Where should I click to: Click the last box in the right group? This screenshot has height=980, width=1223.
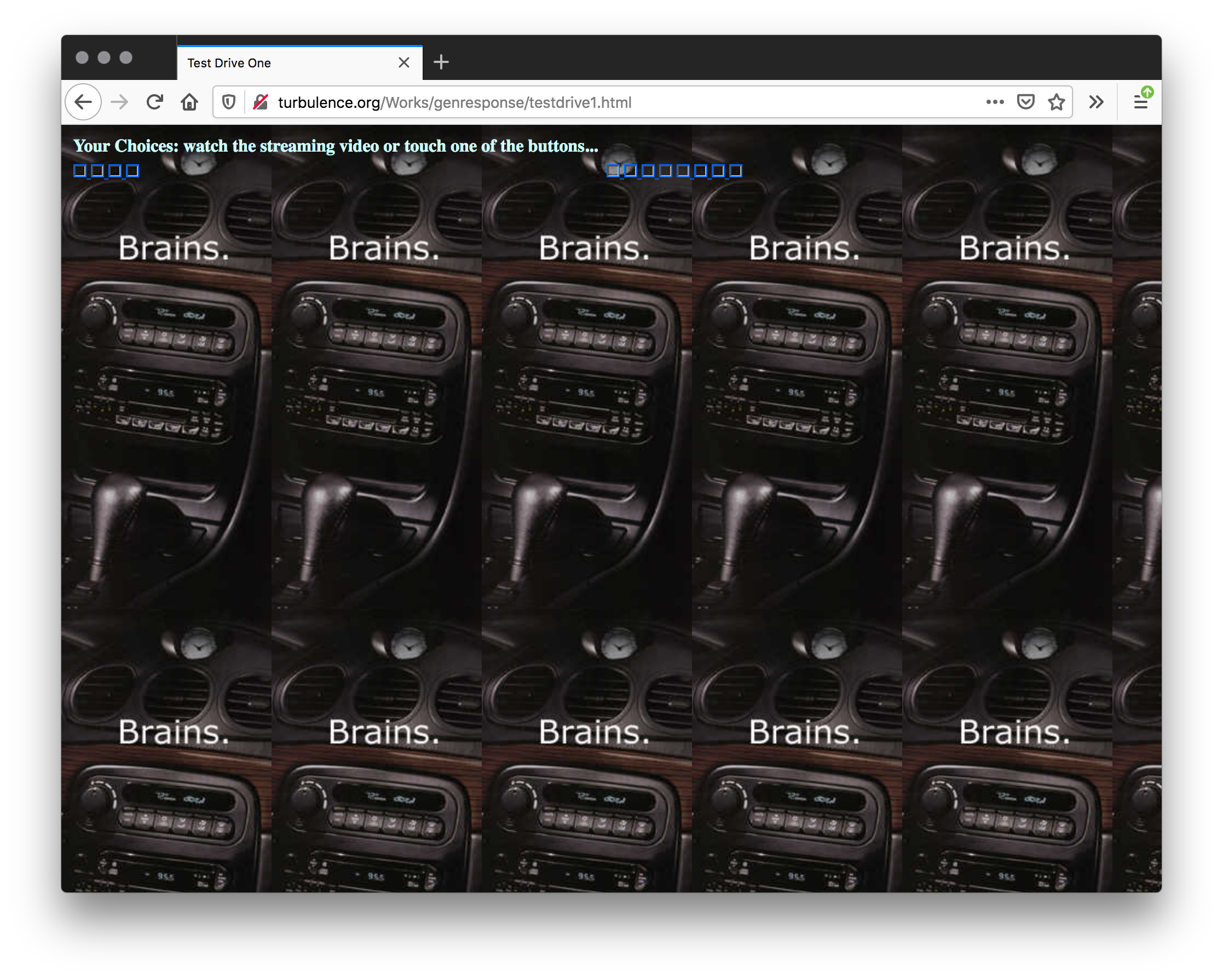pyautogui.click(x=736, y=171)
